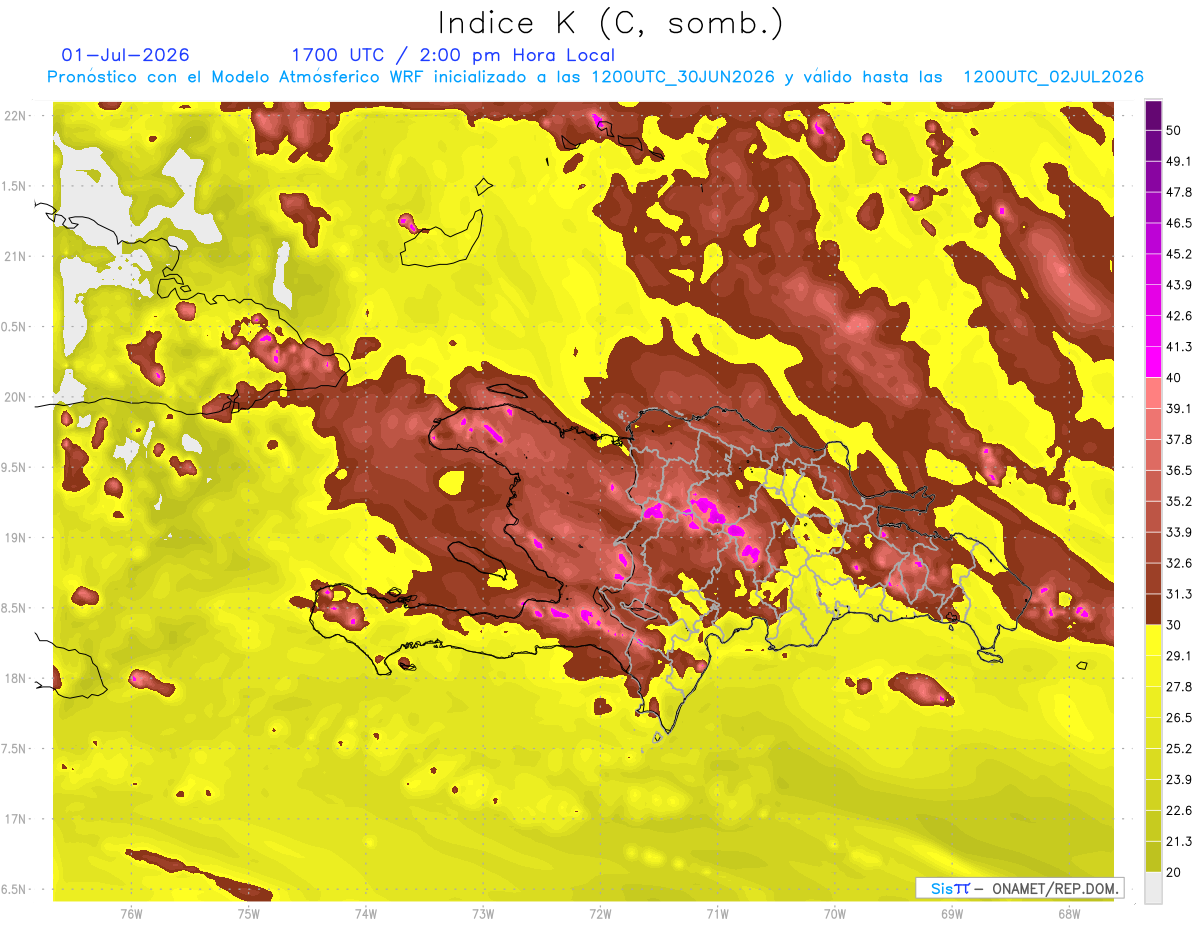Click the color scale value "50"
This screenshot has height=927, width=1200.
1175,130
